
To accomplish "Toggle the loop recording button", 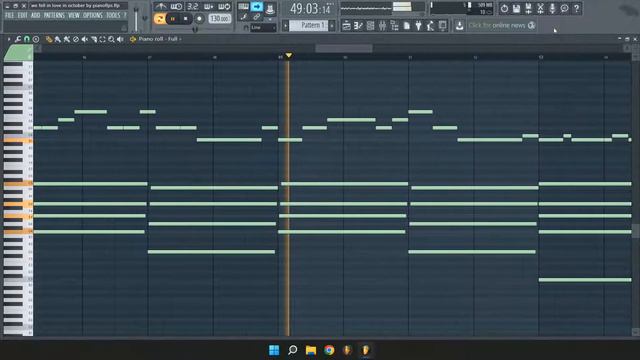I will point(224,7).
